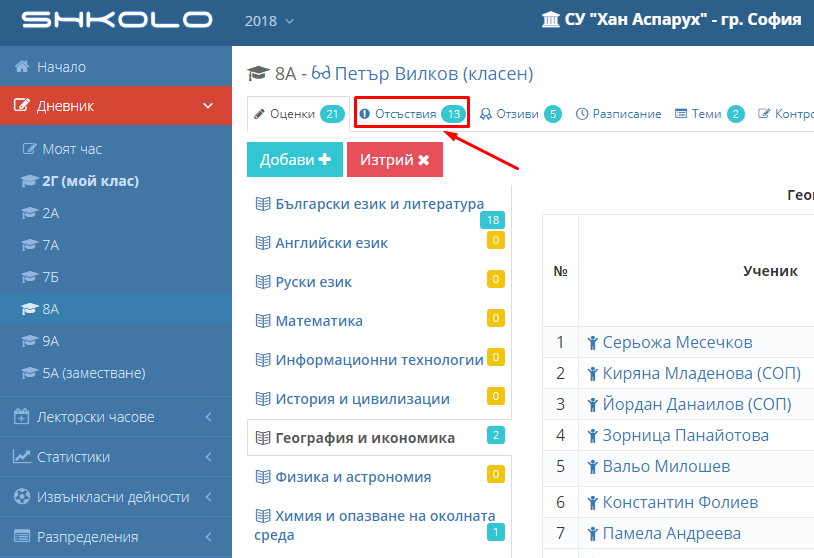Screen dimensions: 814x558
Task: Open teacher Петър Вилков (класен) link
Action: [433, 74]
